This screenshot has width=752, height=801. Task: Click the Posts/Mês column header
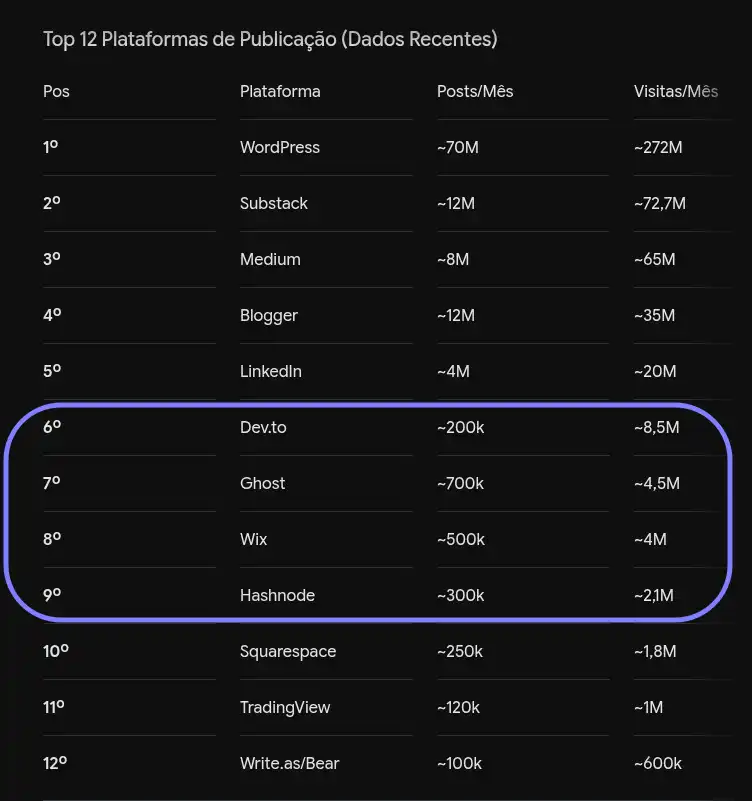click(475, 91)
